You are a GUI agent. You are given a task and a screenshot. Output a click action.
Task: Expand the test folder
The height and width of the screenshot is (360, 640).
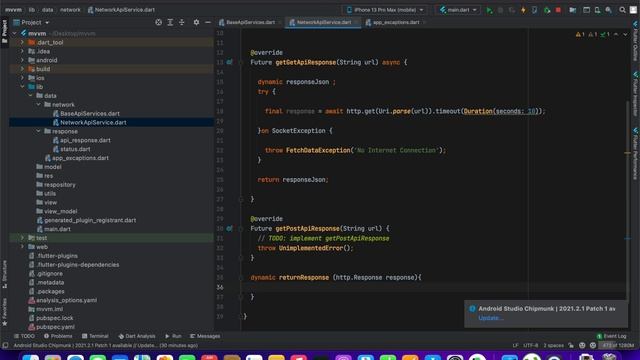[x=22, y=238]
